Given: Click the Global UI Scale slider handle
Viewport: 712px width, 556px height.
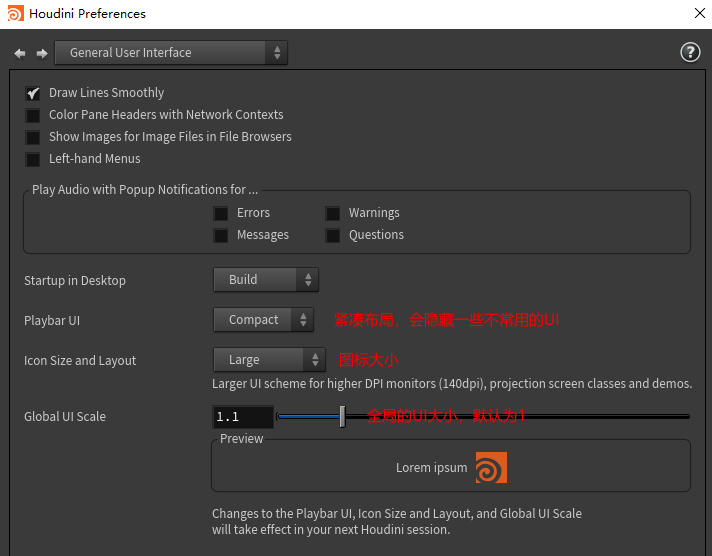Looking at the screenshot, I should [x=342, y=417].
